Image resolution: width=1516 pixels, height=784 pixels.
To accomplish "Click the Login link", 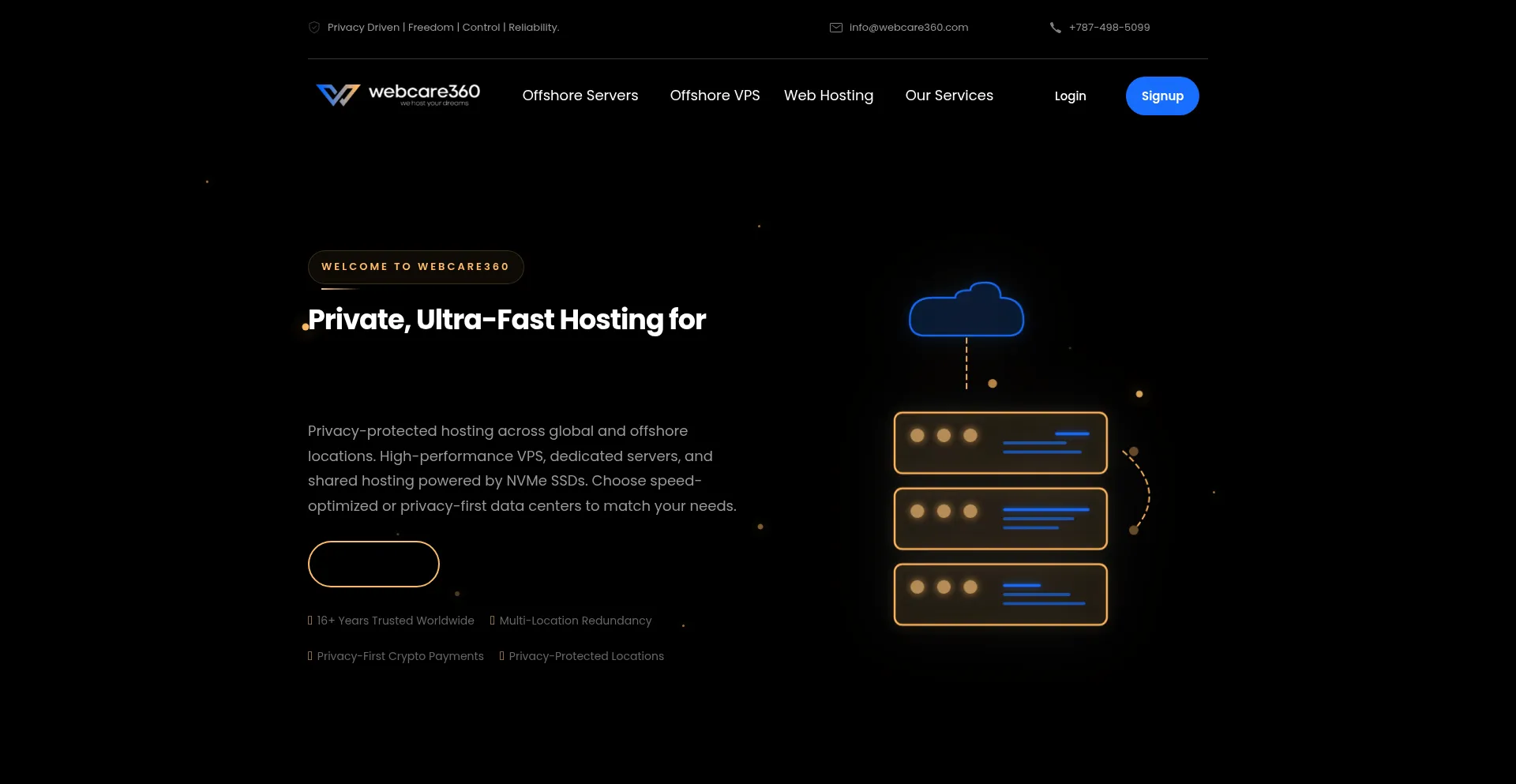I will pyautogui.click(x=1070, y=96).
